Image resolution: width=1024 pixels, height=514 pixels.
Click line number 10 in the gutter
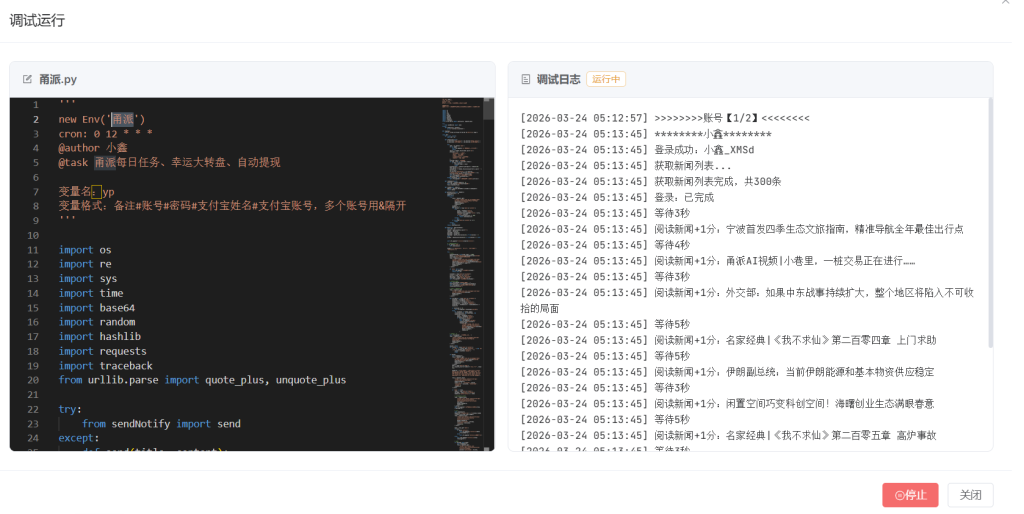(x=33, y=235)
